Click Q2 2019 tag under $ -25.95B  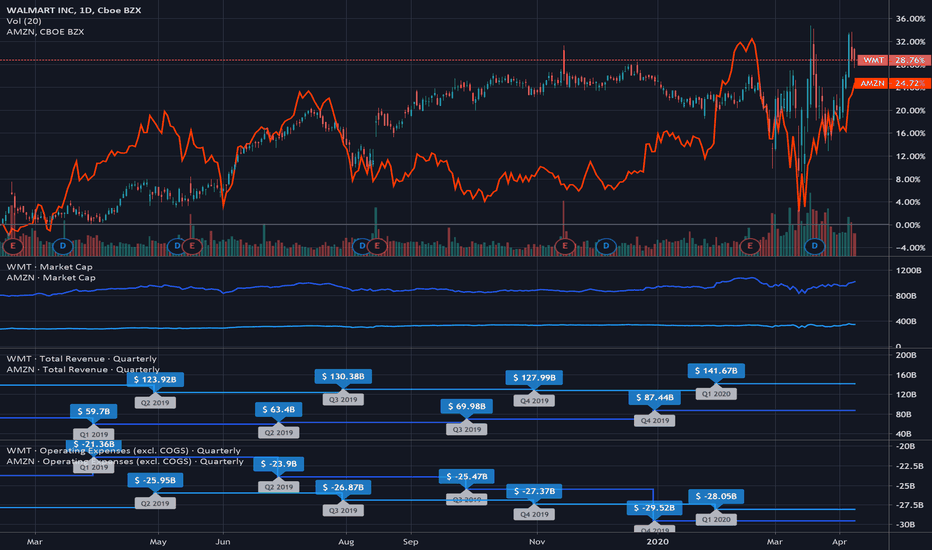click(155, 503)
